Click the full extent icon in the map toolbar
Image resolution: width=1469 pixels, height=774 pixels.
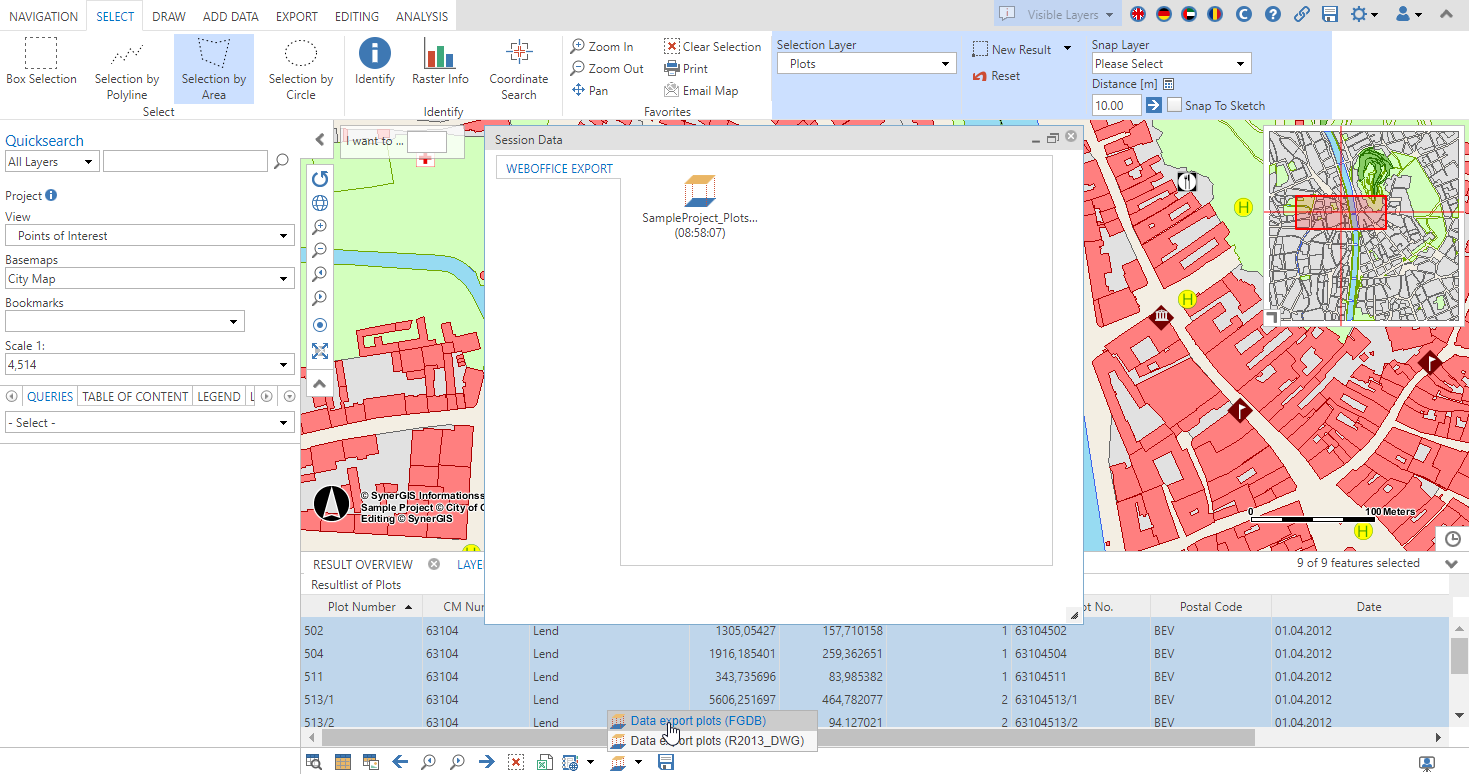point(319,350)
